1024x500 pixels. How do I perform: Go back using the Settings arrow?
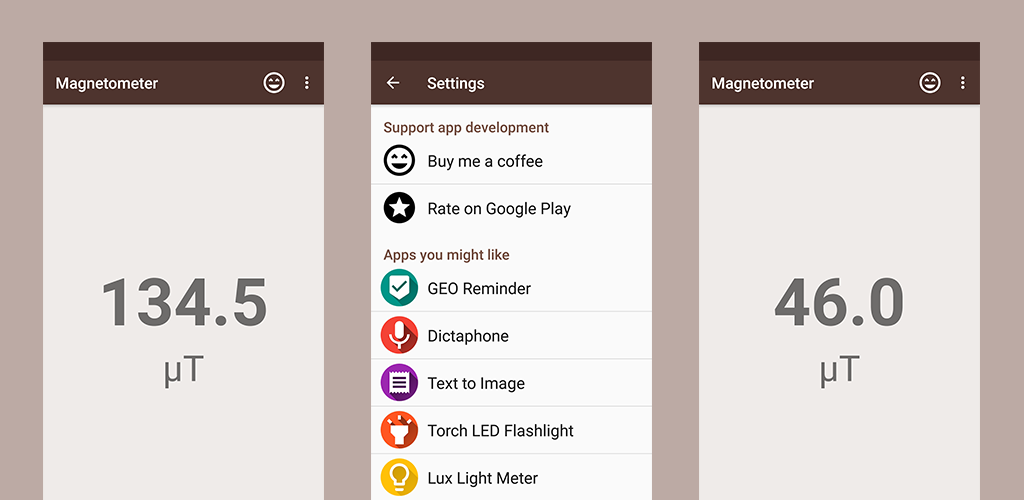point(392,83)
